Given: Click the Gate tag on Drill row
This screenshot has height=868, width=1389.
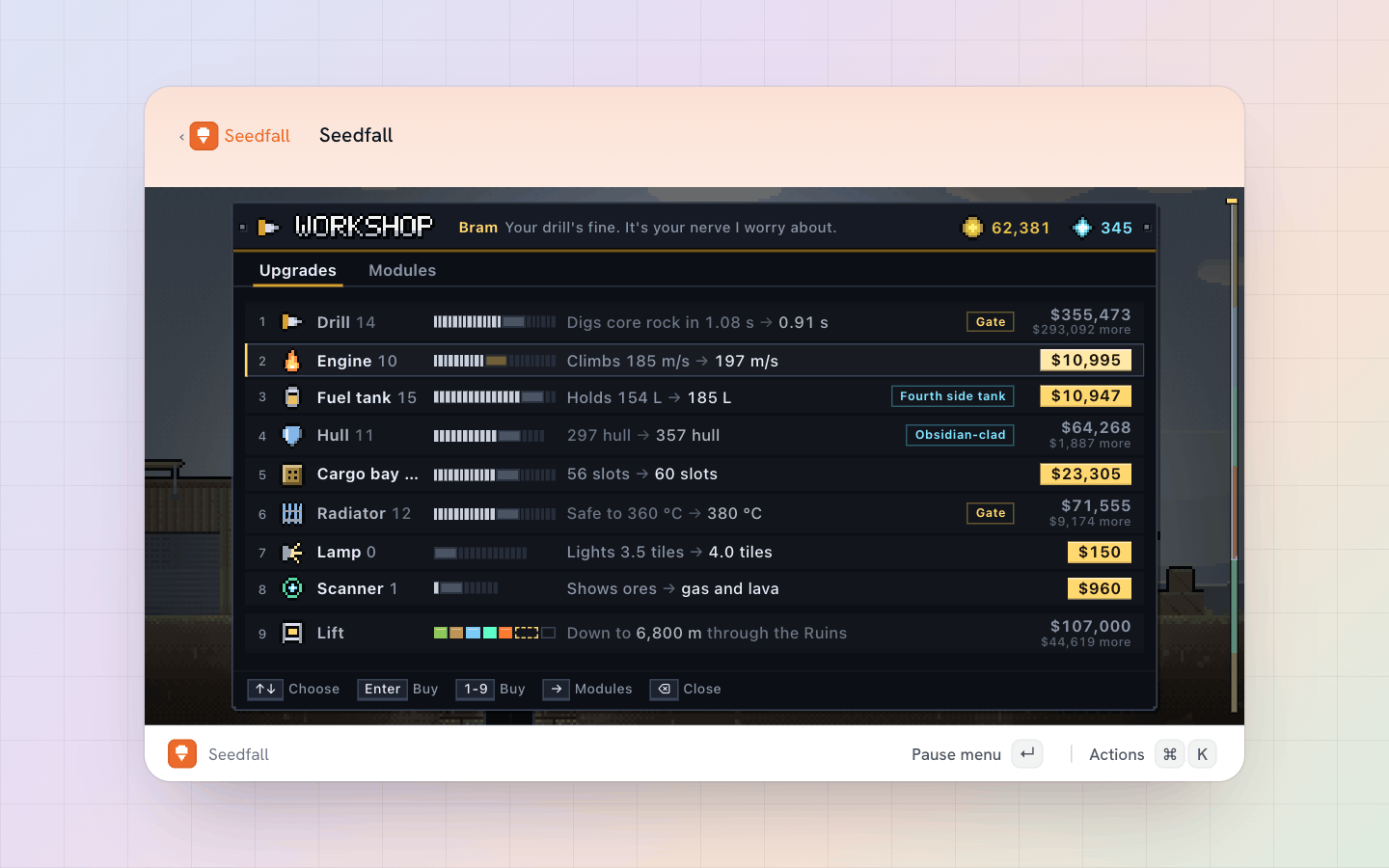Looking at the screenshot, I should (x=991, y=322).
